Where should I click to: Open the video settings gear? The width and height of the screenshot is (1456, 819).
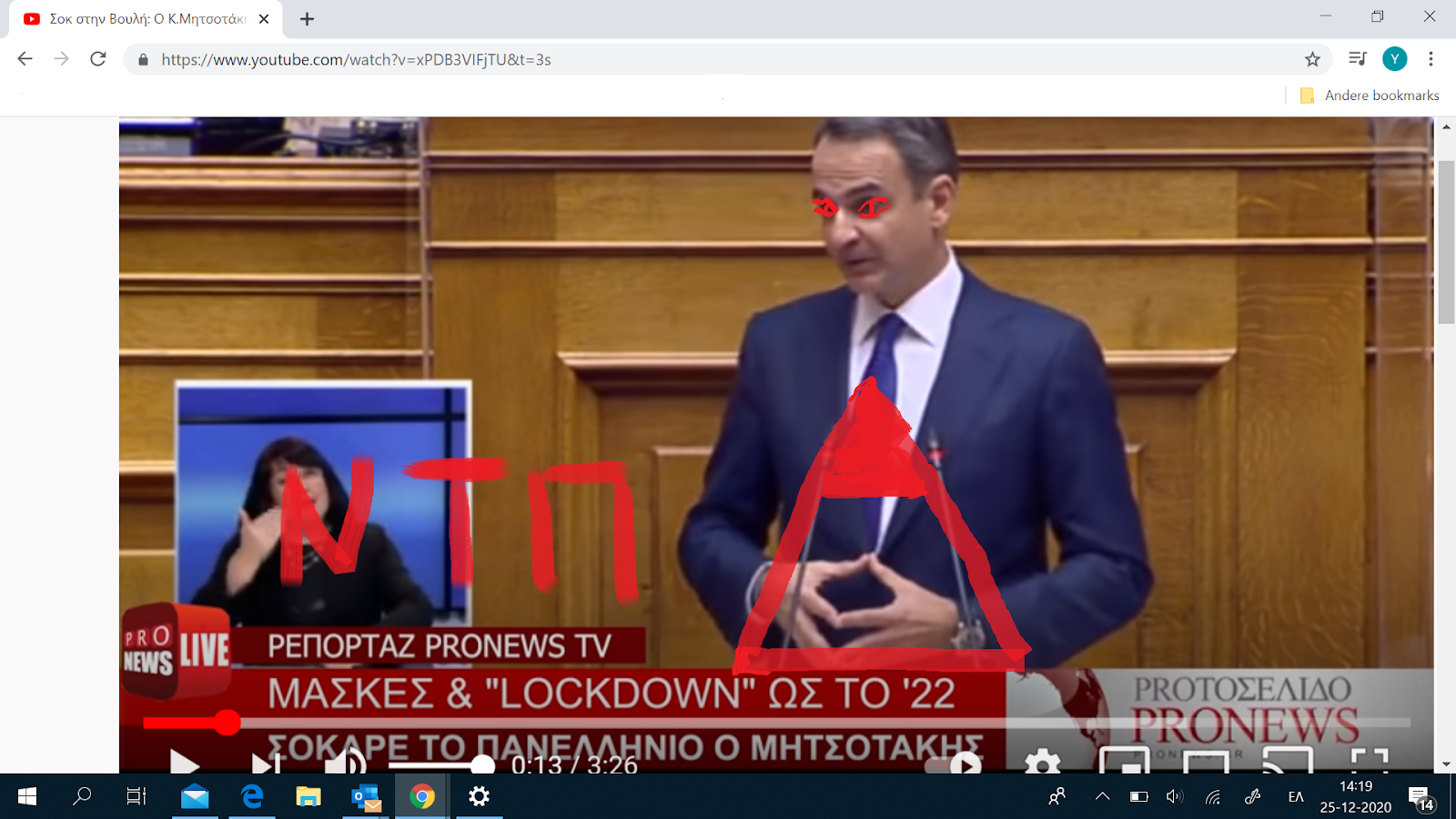[x=1042, y=763]
